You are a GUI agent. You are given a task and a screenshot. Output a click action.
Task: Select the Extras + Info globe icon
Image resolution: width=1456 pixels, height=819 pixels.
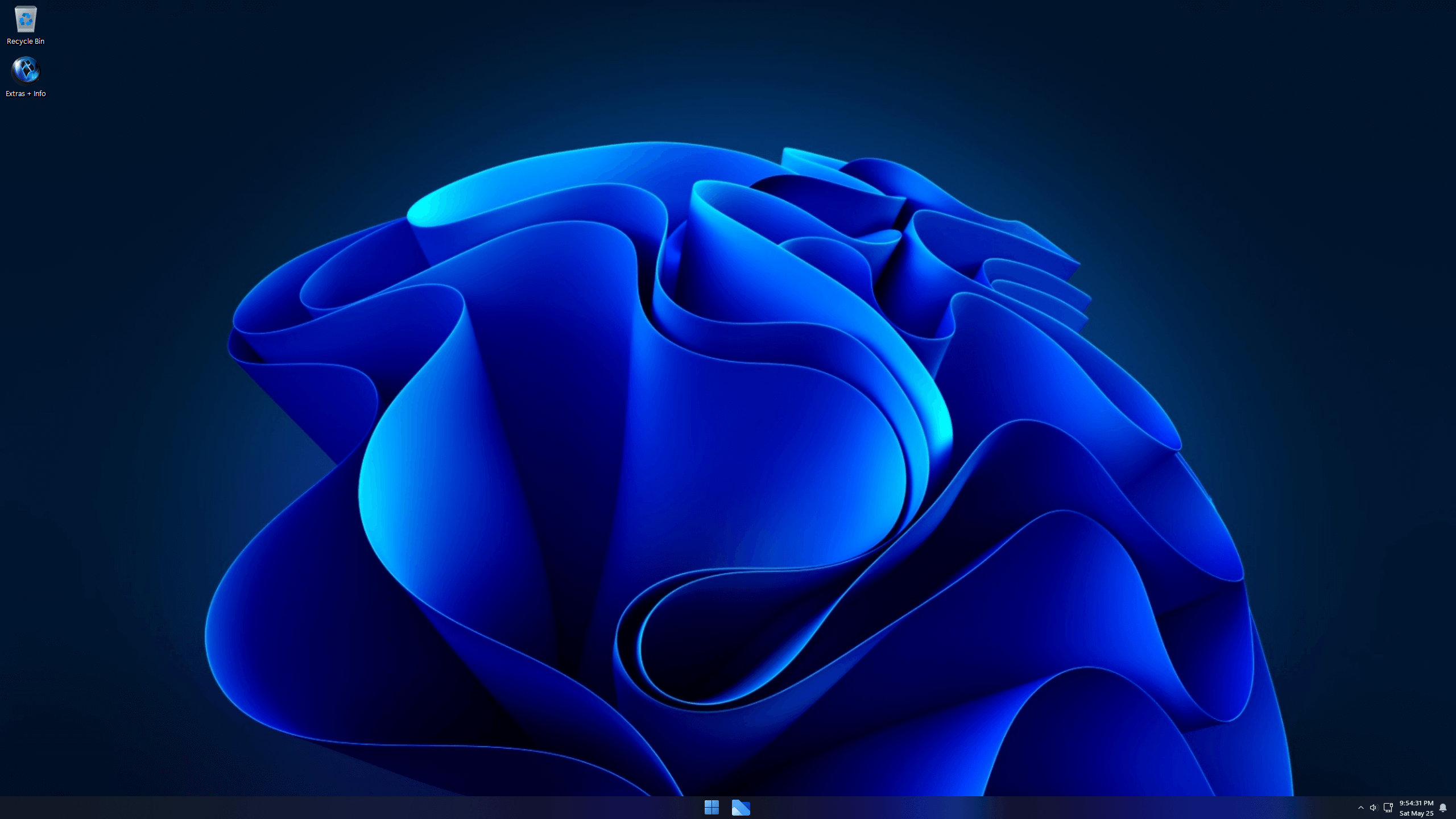coord(26,71)
